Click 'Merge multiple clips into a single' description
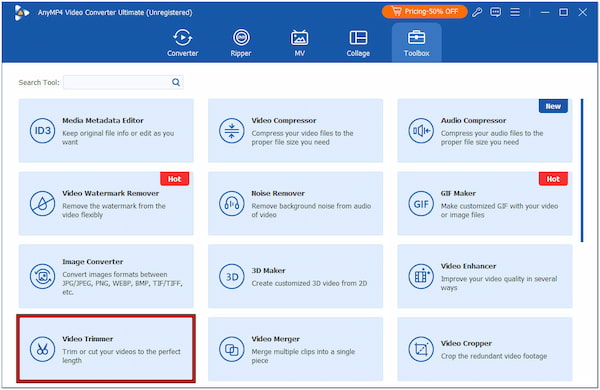Viewport: 600px width, 390px height. tap(303, 356)
